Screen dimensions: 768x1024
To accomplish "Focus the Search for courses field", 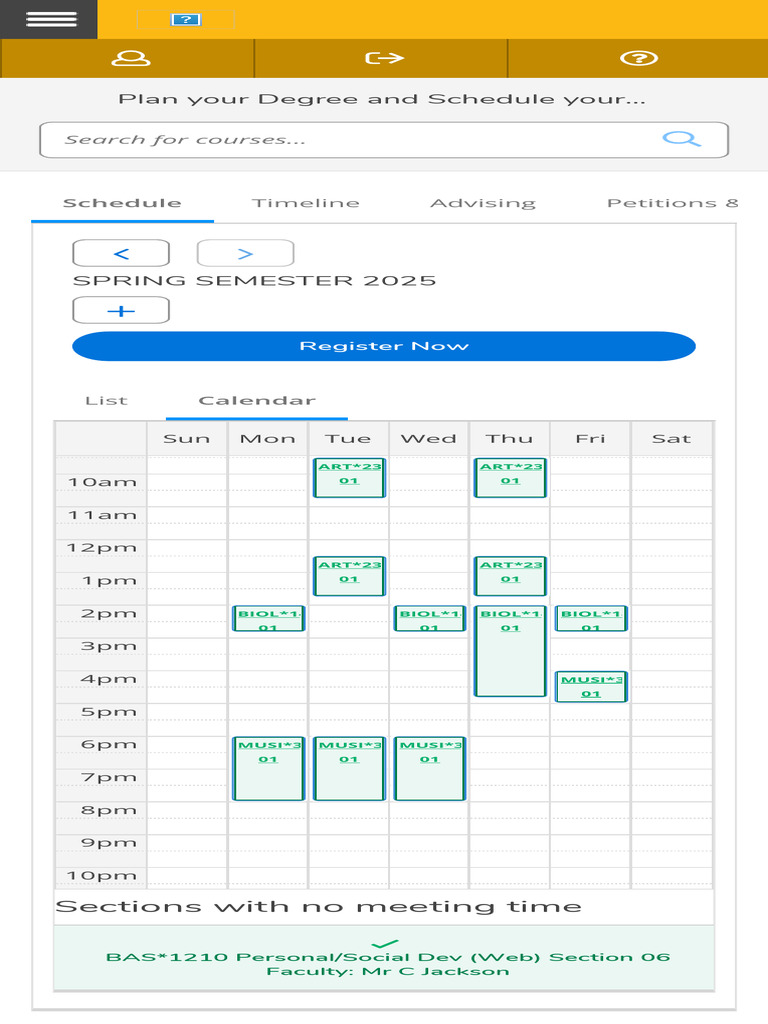I will (384, 140).
